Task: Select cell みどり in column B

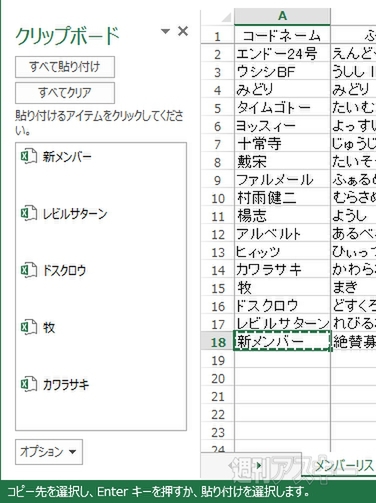Action: 353,90
